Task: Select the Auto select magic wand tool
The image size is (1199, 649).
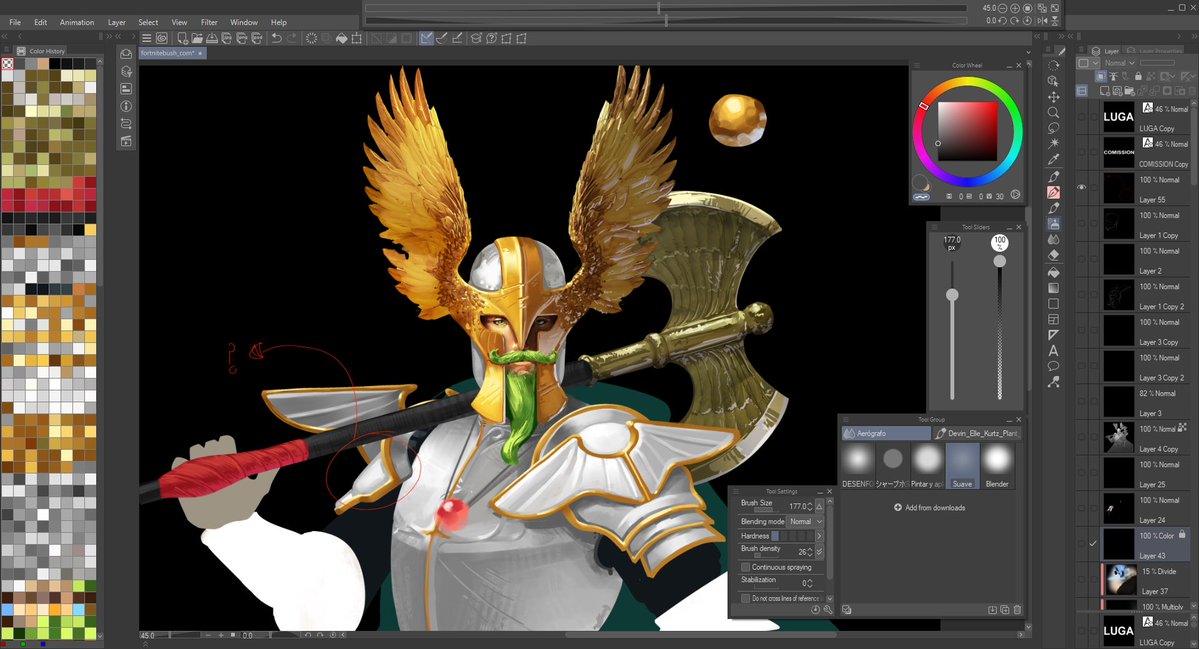Action: pyautogui.click(x=1053, y=144)
